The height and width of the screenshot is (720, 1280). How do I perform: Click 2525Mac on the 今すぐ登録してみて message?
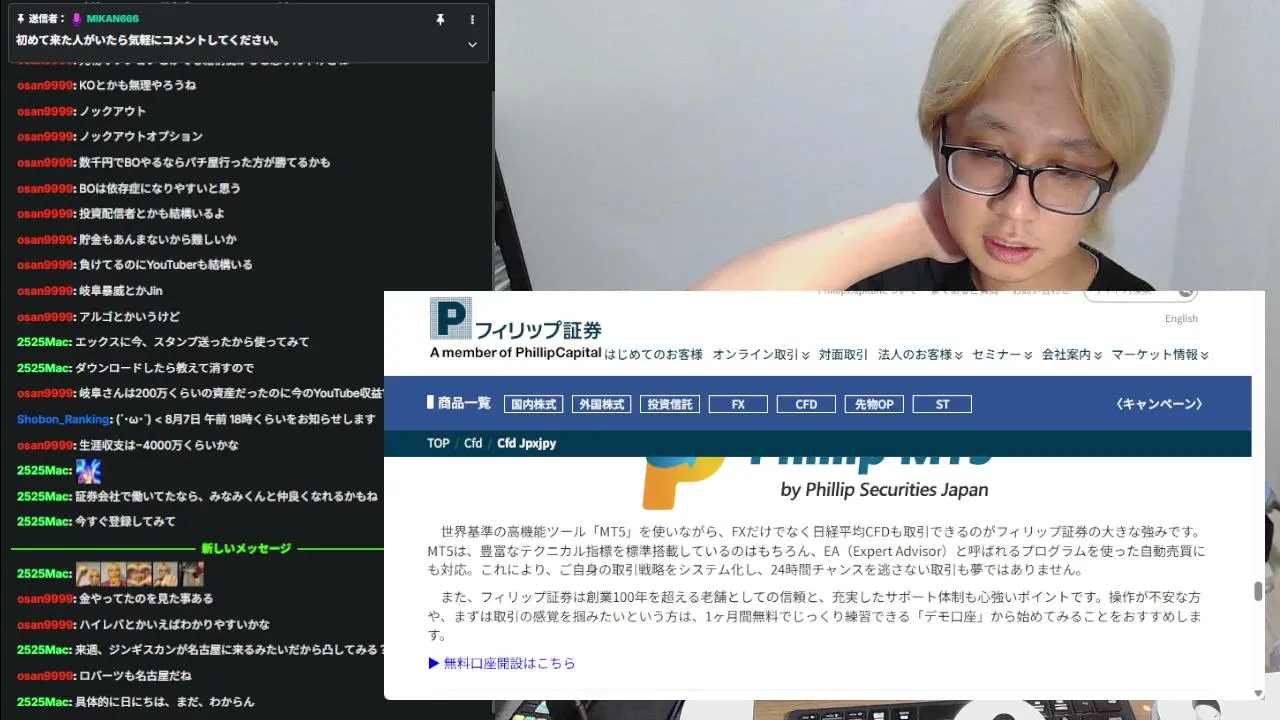[44, 522]
